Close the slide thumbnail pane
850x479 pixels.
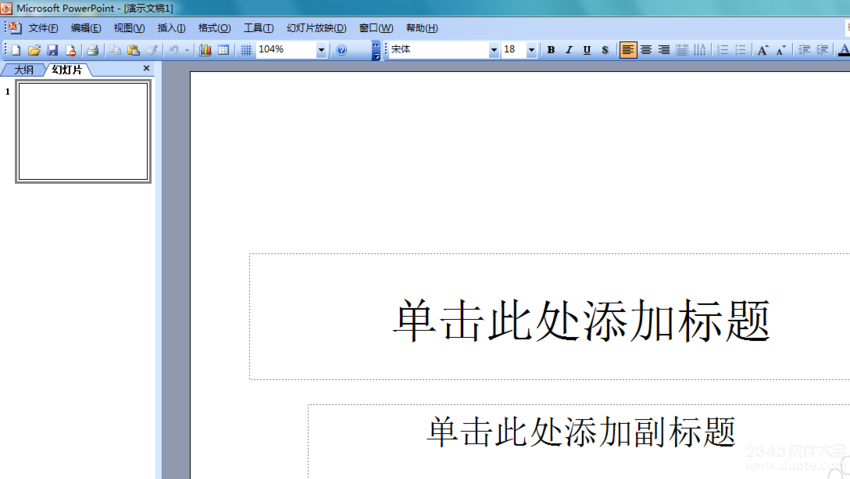tap(146, 68)
